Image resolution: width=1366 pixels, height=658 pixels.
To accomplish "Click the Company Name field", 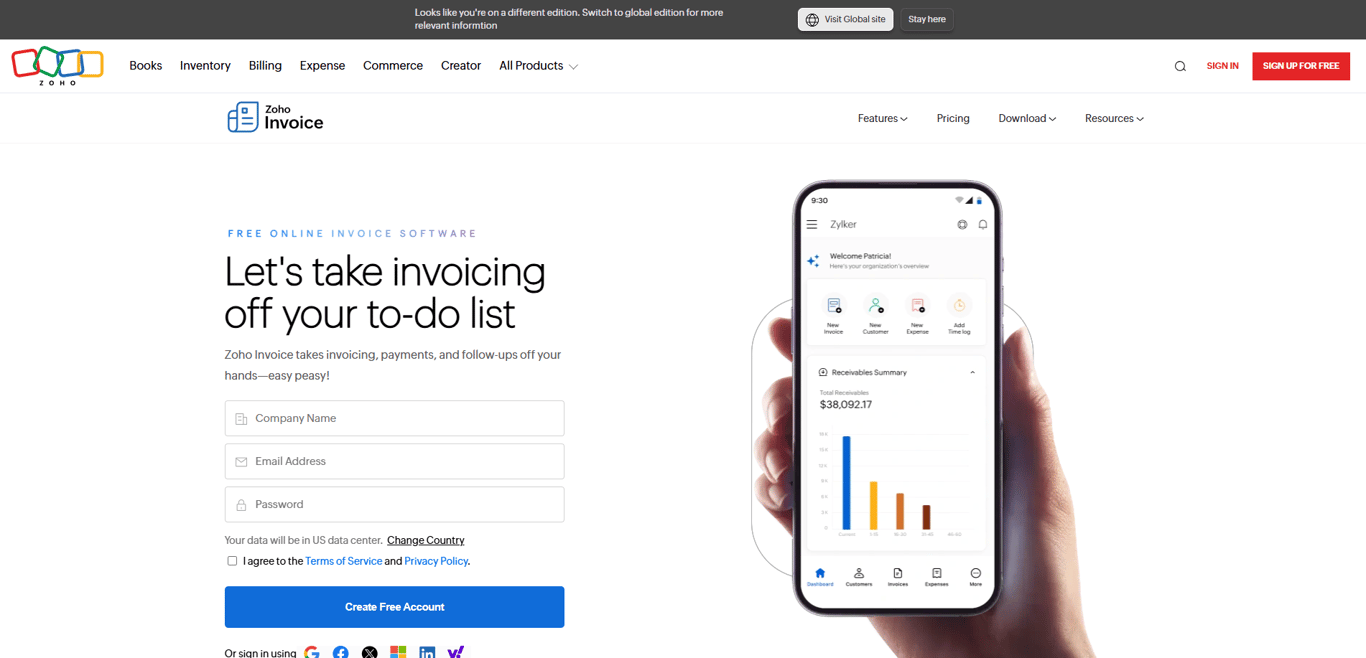I will pyautogui.click(x=394, y=418).
